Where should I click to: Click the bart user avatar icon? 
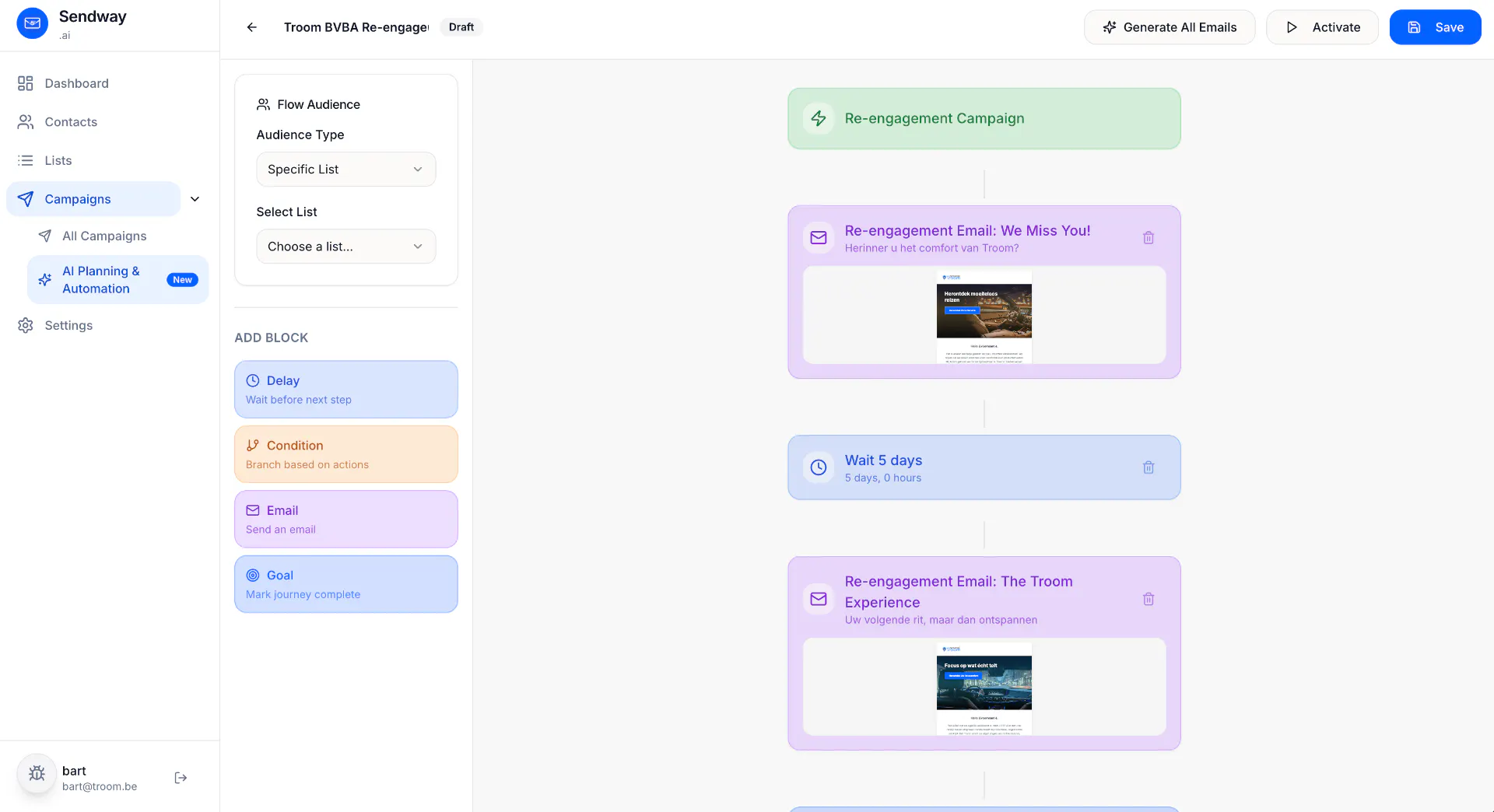(x=37, y=774)
